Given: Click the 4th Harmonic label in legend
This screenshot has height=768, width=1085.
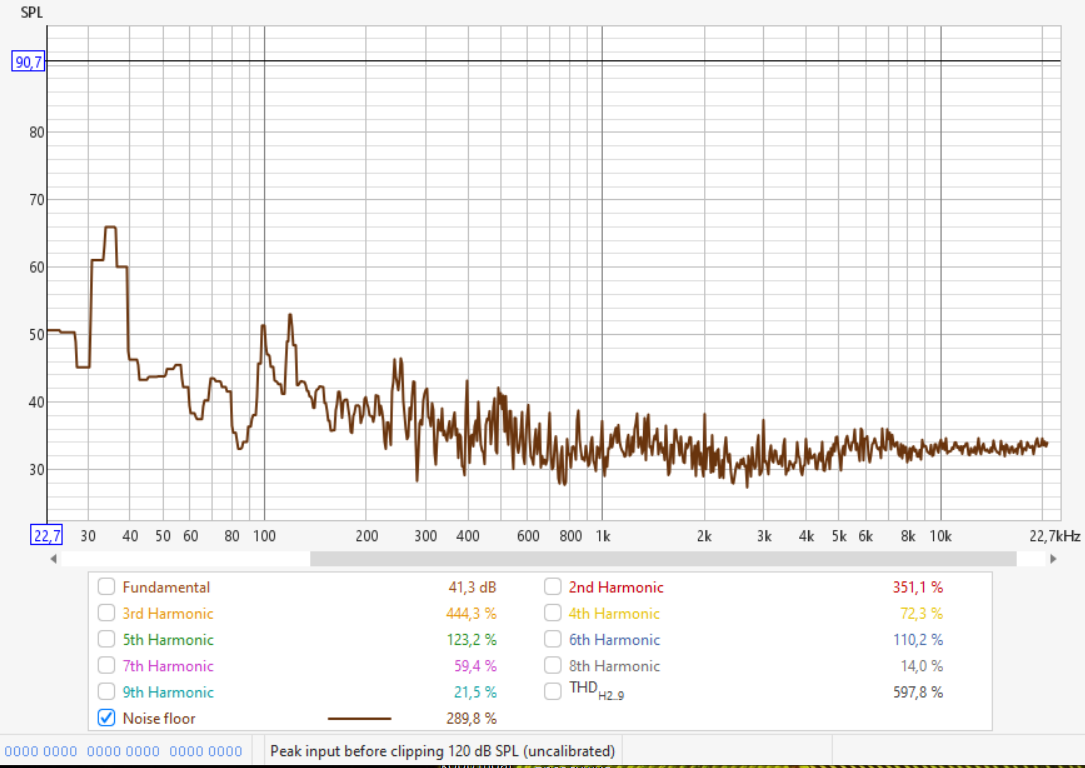Looking at the screenshot, I should point(614,614).
